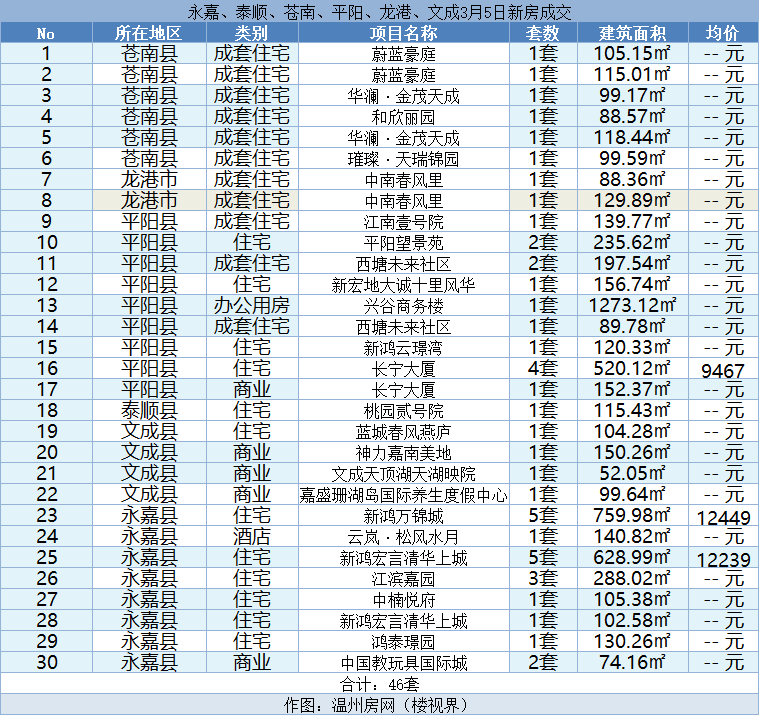
Task: Click the 所在地区 column header
Action: 149,33
